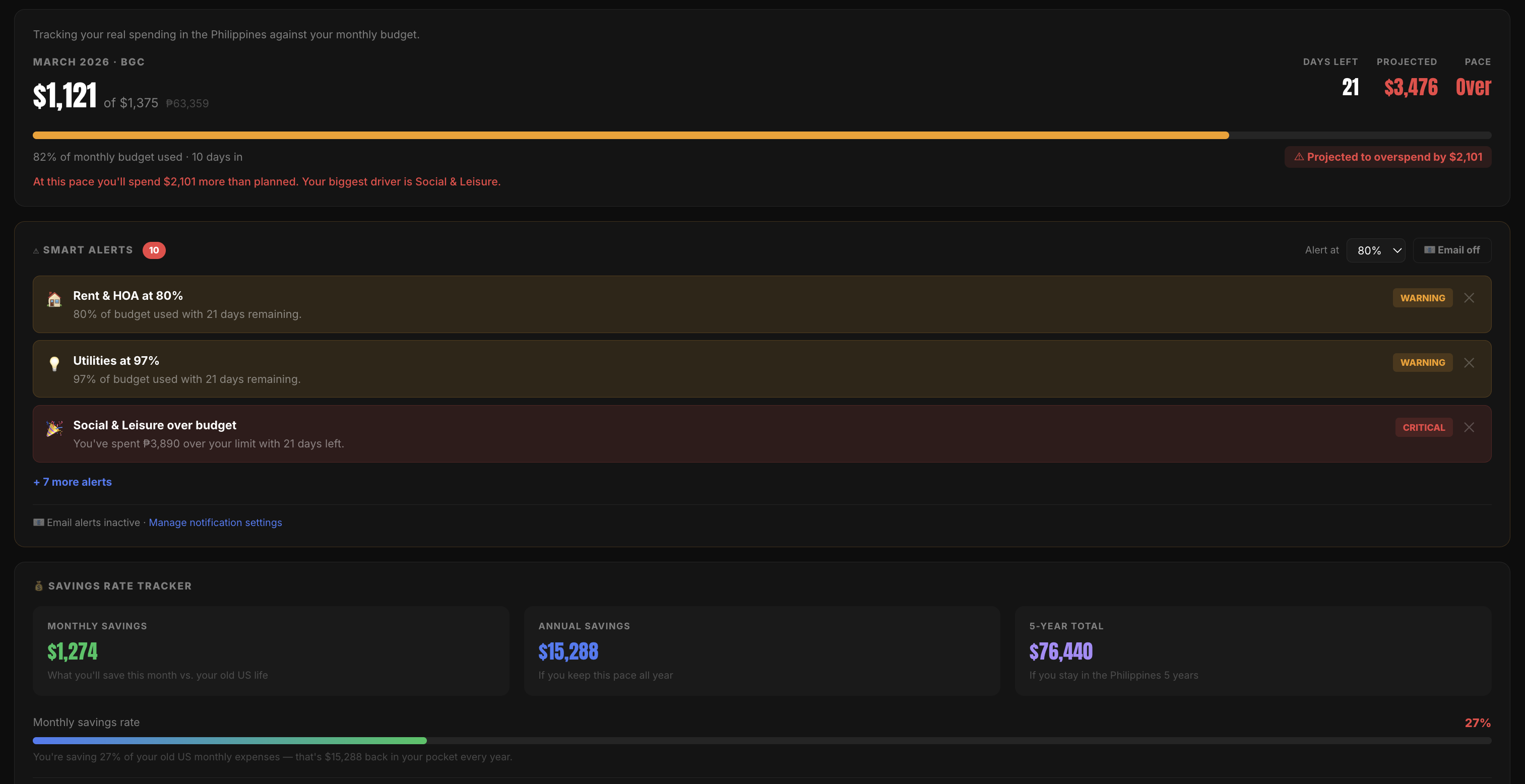Dismiss the Social & Leisure critical alert
The width and height of the screenshot is (1525, 784).
[x=1469, y=427]
